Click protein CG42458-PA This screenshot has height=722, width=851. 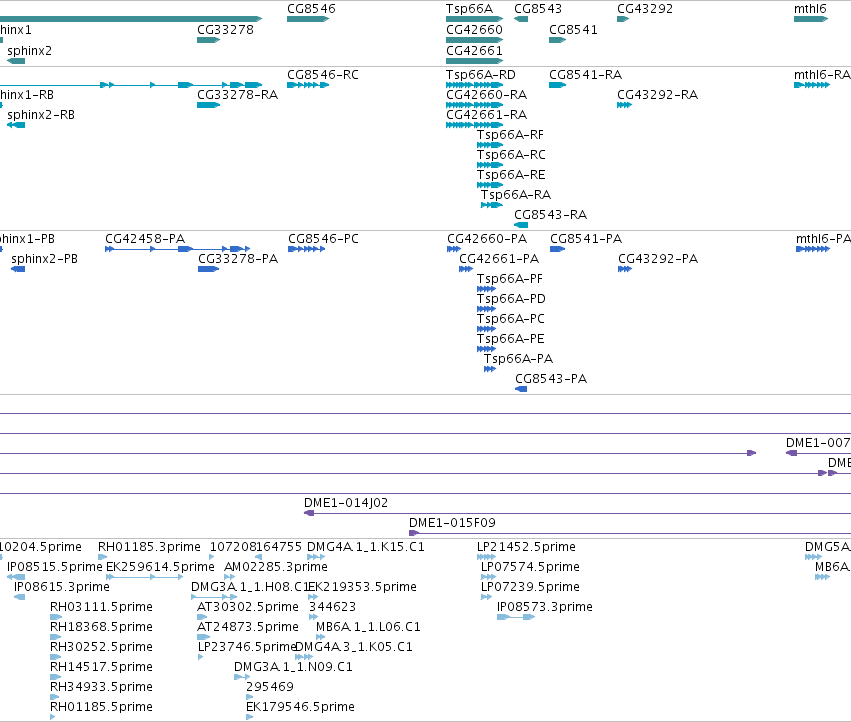pyautogui.click(x=177, y=249)
